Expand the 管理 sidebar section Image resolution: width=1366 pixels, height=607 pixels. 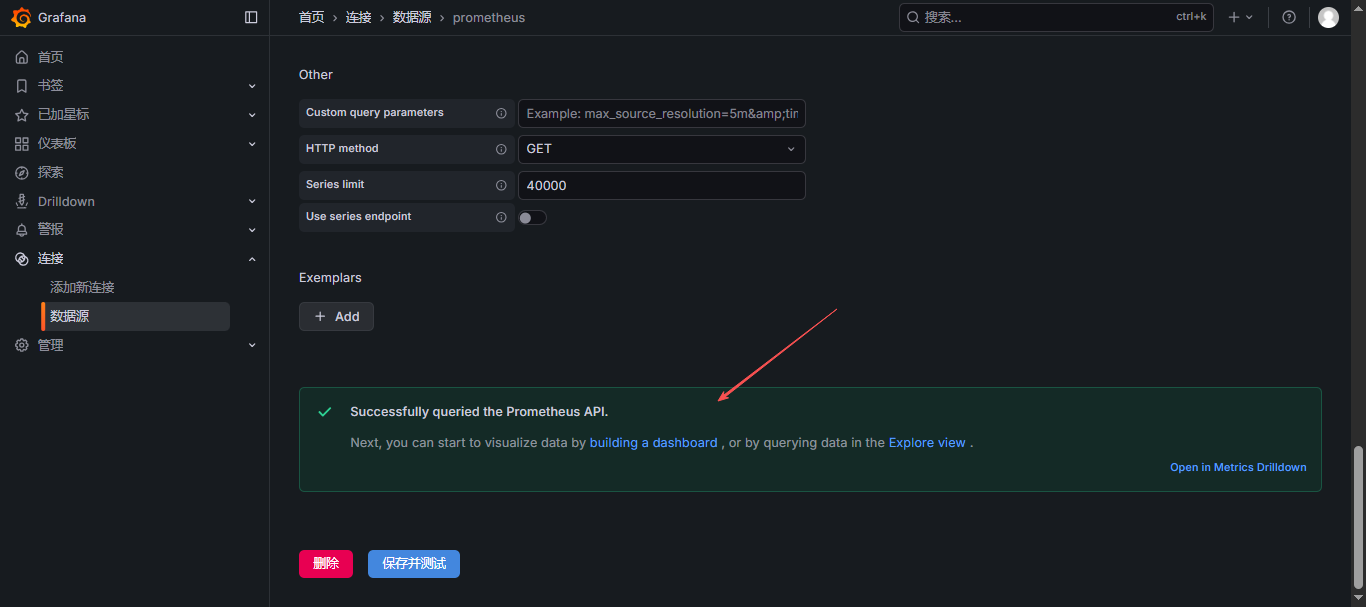[252, 345]
